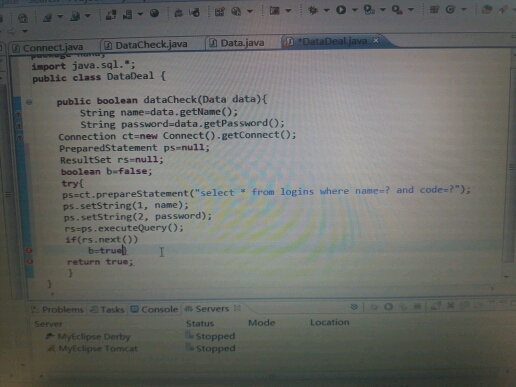Click the Stop server square icon

coord(417,306)
